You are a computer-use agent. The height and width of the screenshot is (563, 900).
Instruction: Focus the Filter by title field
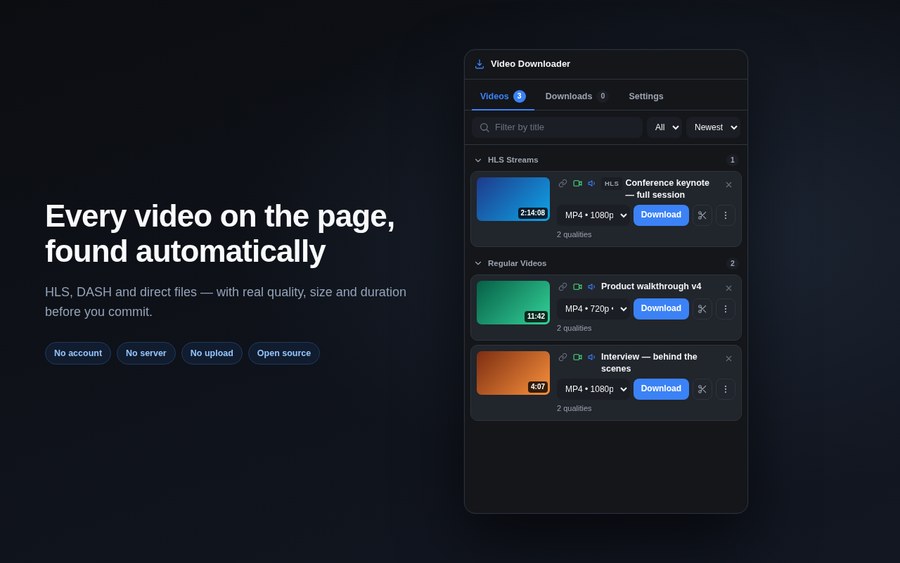[557, 127]
